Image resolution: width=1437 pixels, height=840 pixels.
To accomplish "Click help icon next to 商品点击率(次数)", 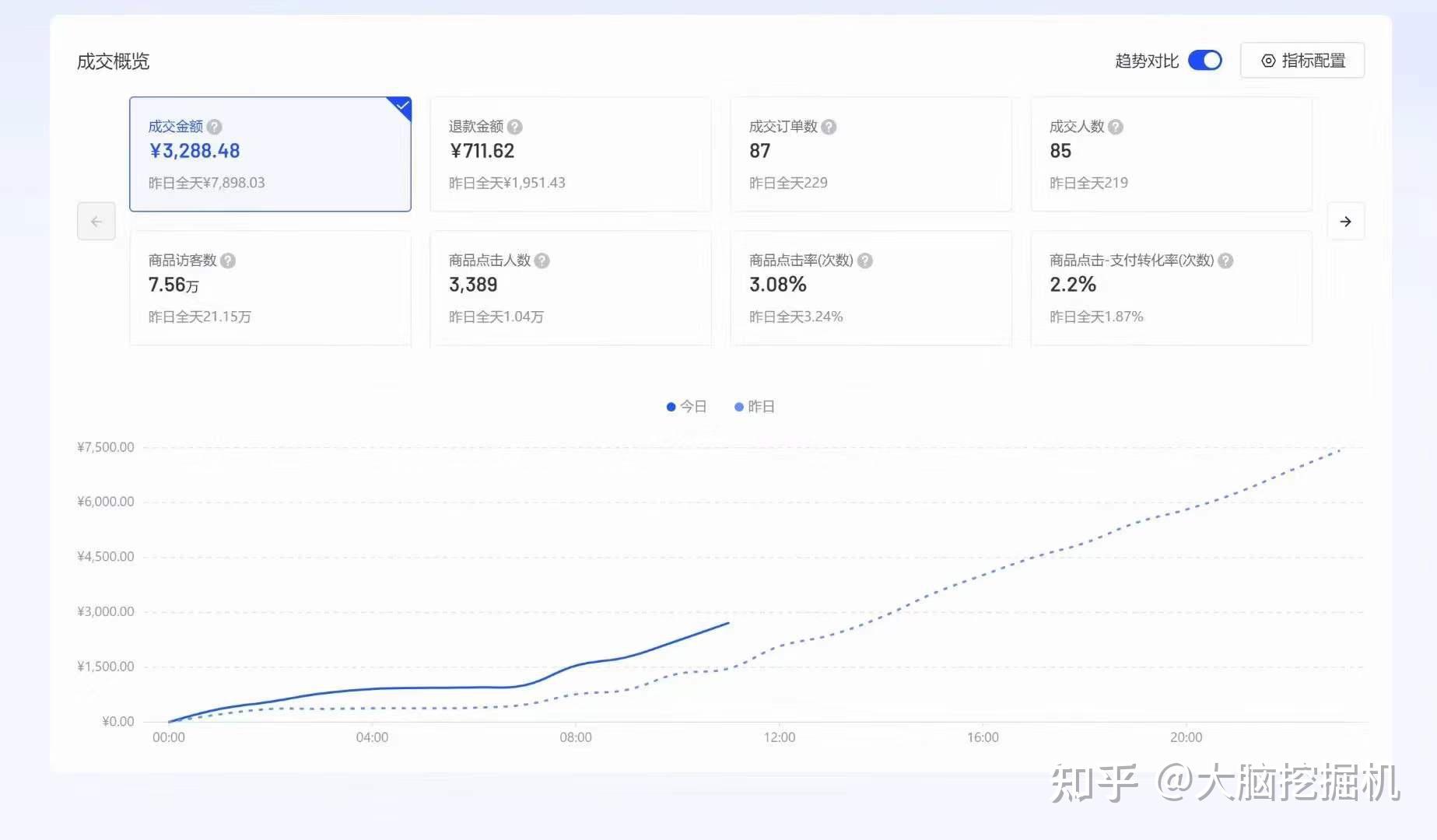I will [x=865, y=261].
